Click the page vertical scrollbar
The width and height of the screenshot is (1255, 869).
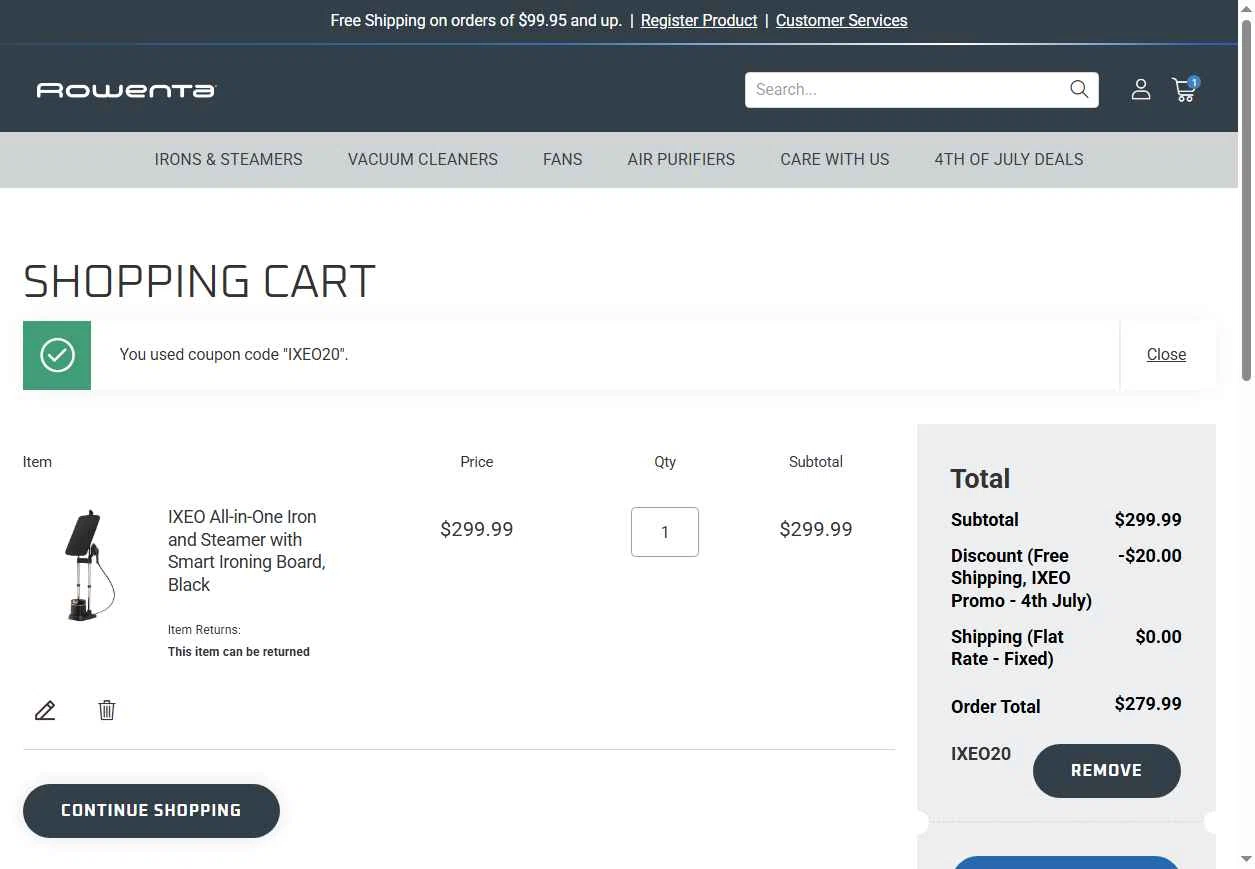pos(1246,200)
